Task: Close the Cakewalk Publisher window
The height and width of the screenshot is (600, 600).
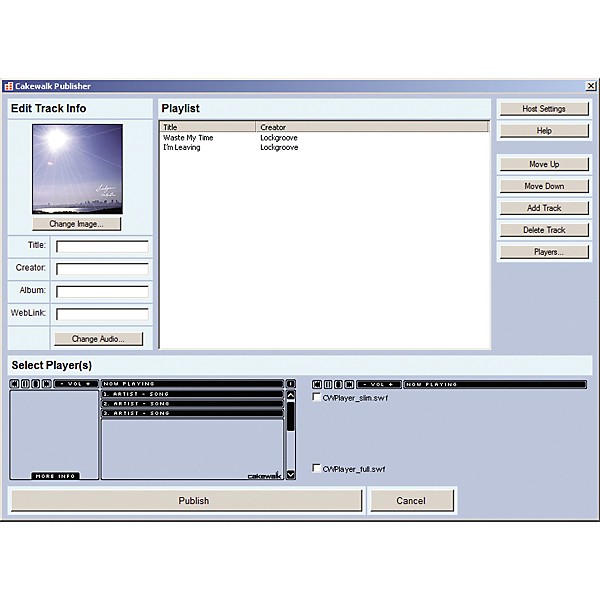Action: 591,86
